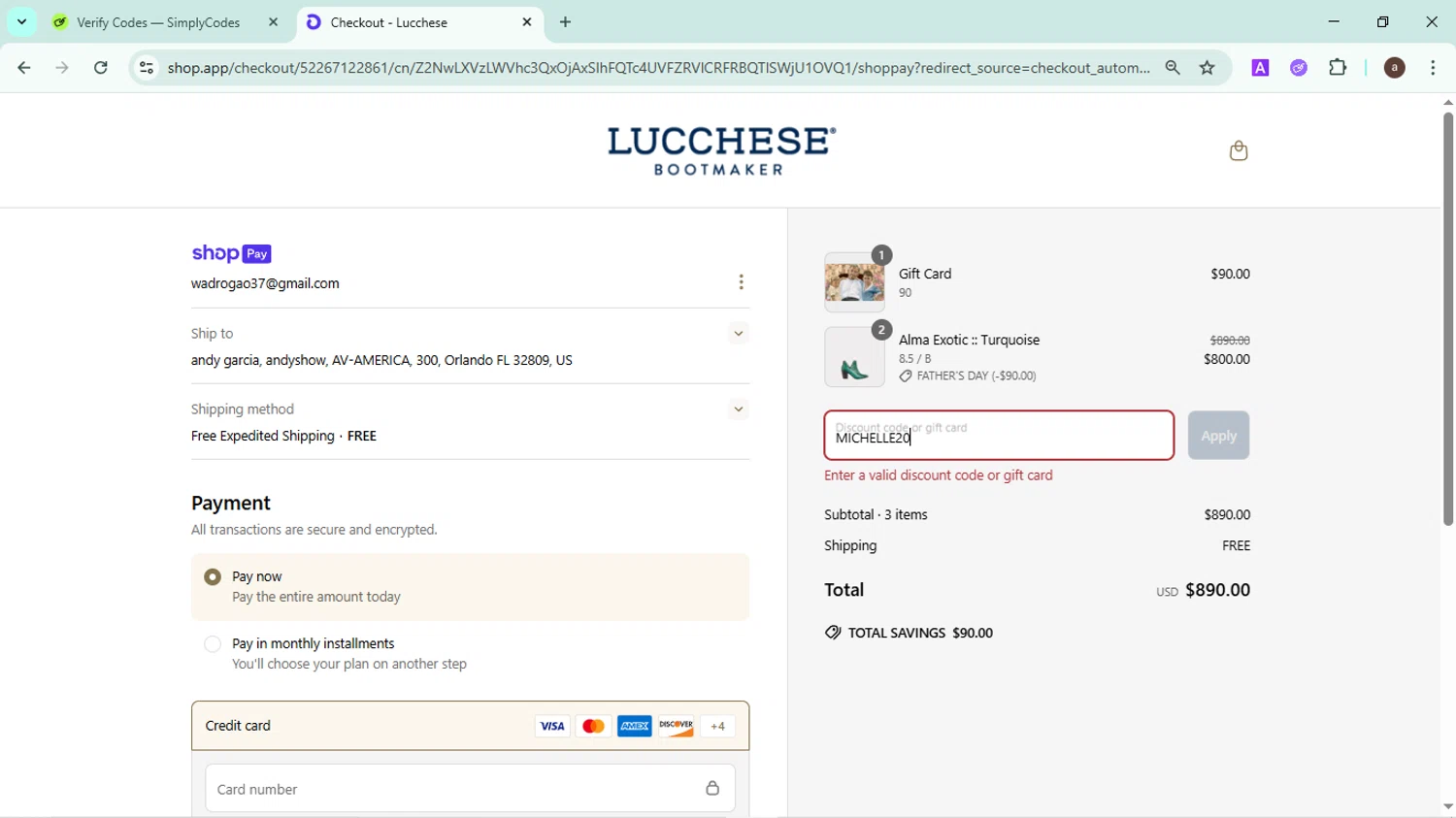This screenshot has width=1456, height=818.
Task: Open the browser profile avatar
Action: pyautogui.click(x=1395, y=68)
